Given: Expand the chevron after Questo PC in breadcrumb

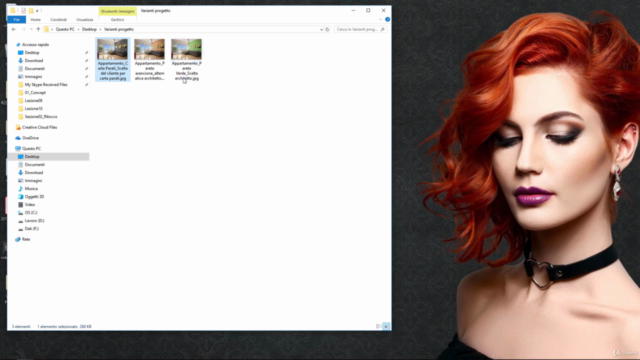Looking at the screenshot, I should coord(78,29).
